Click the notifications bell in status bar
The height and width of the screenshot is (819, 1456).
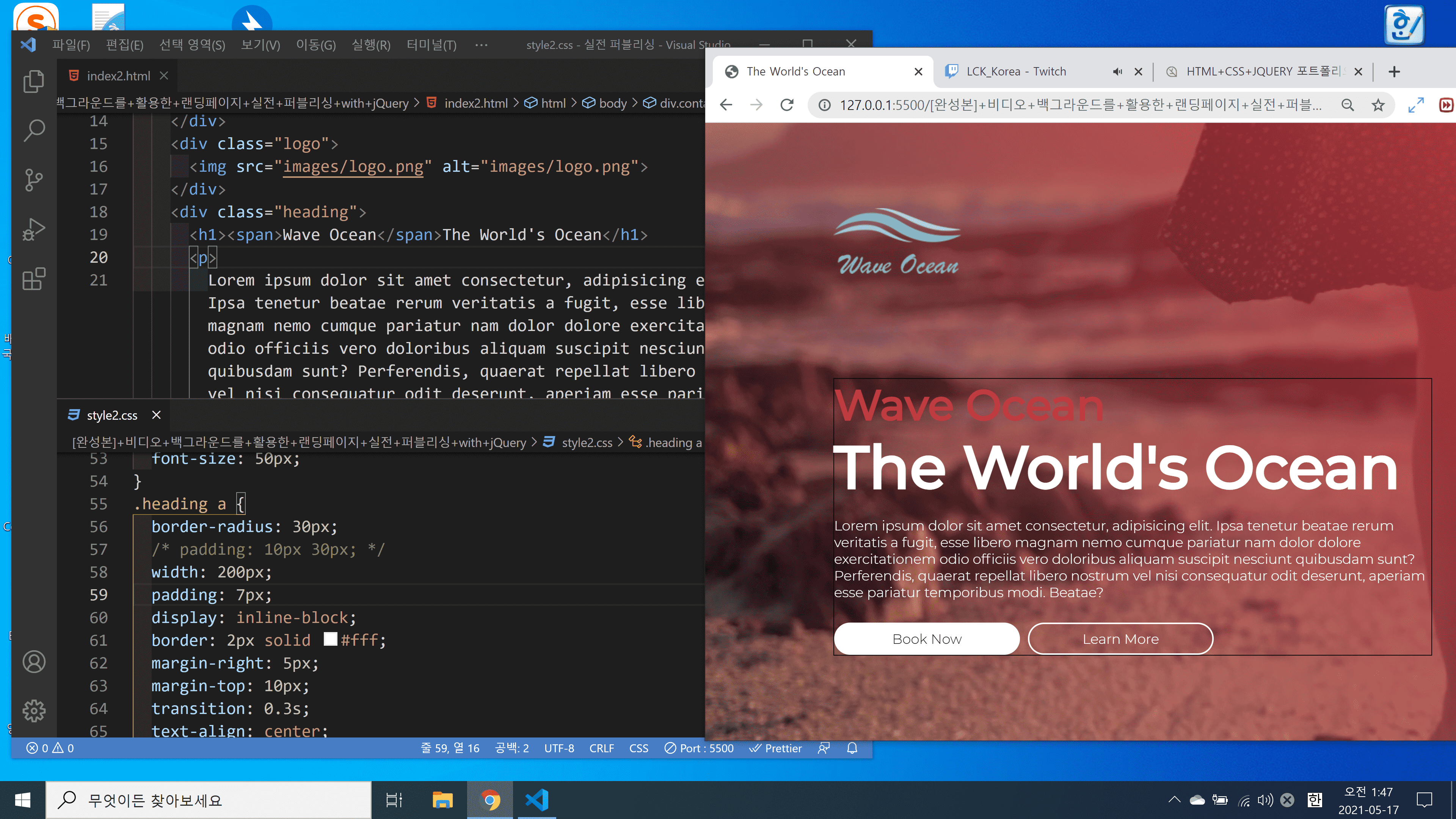coord(852,748)
